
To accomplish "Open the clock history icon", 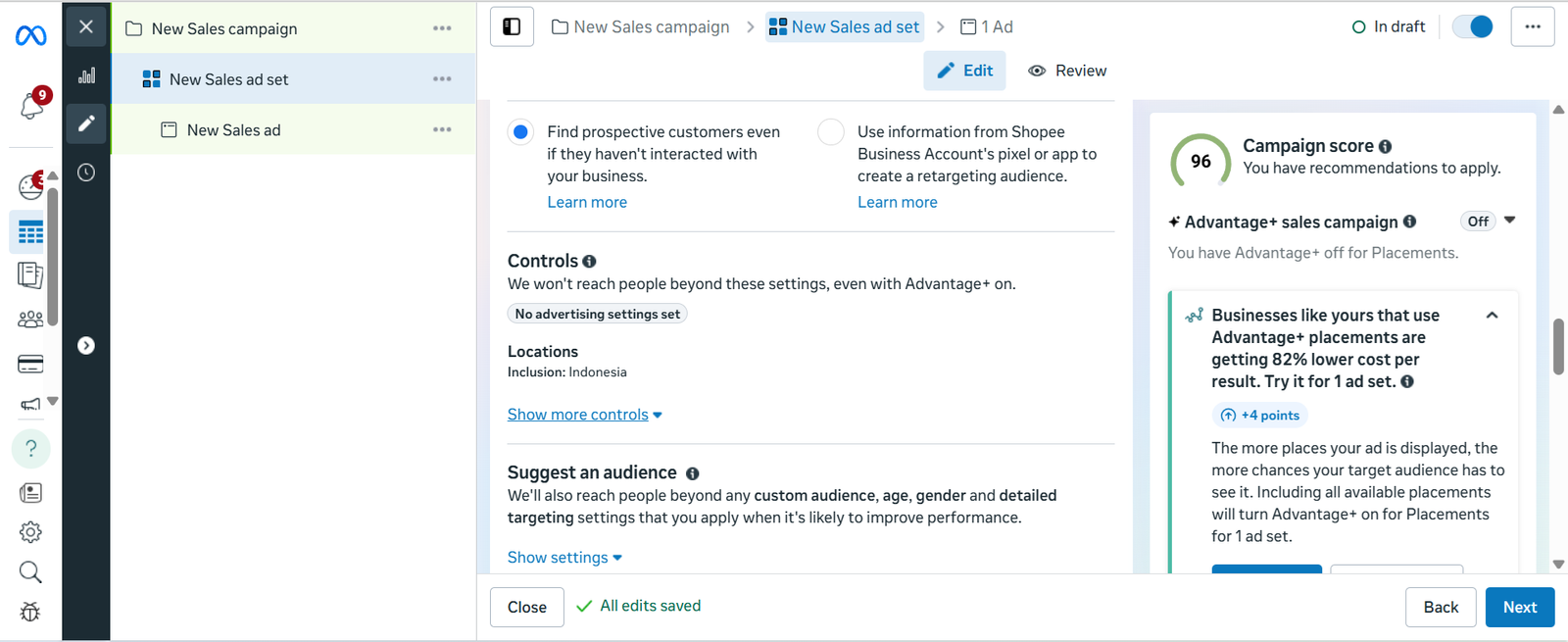I will 86,173.
